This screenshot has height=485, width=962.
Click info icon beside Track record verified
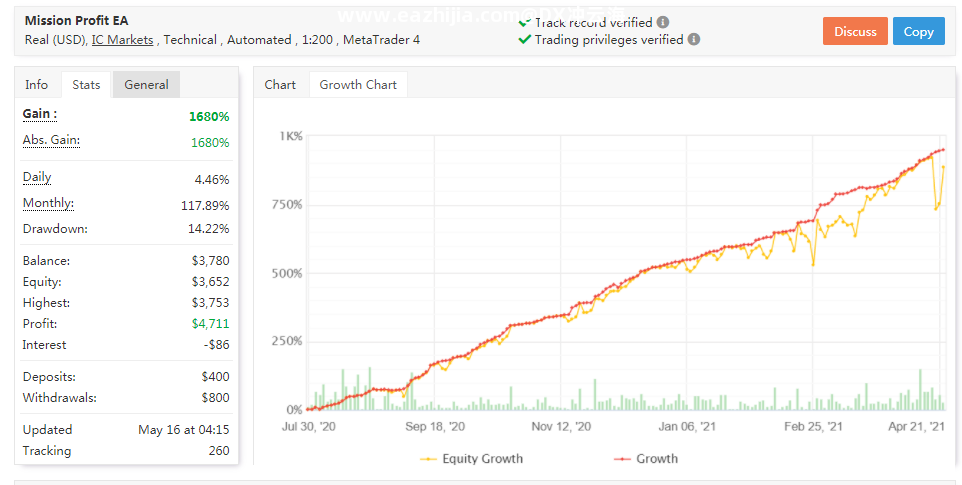click(663, 22)
